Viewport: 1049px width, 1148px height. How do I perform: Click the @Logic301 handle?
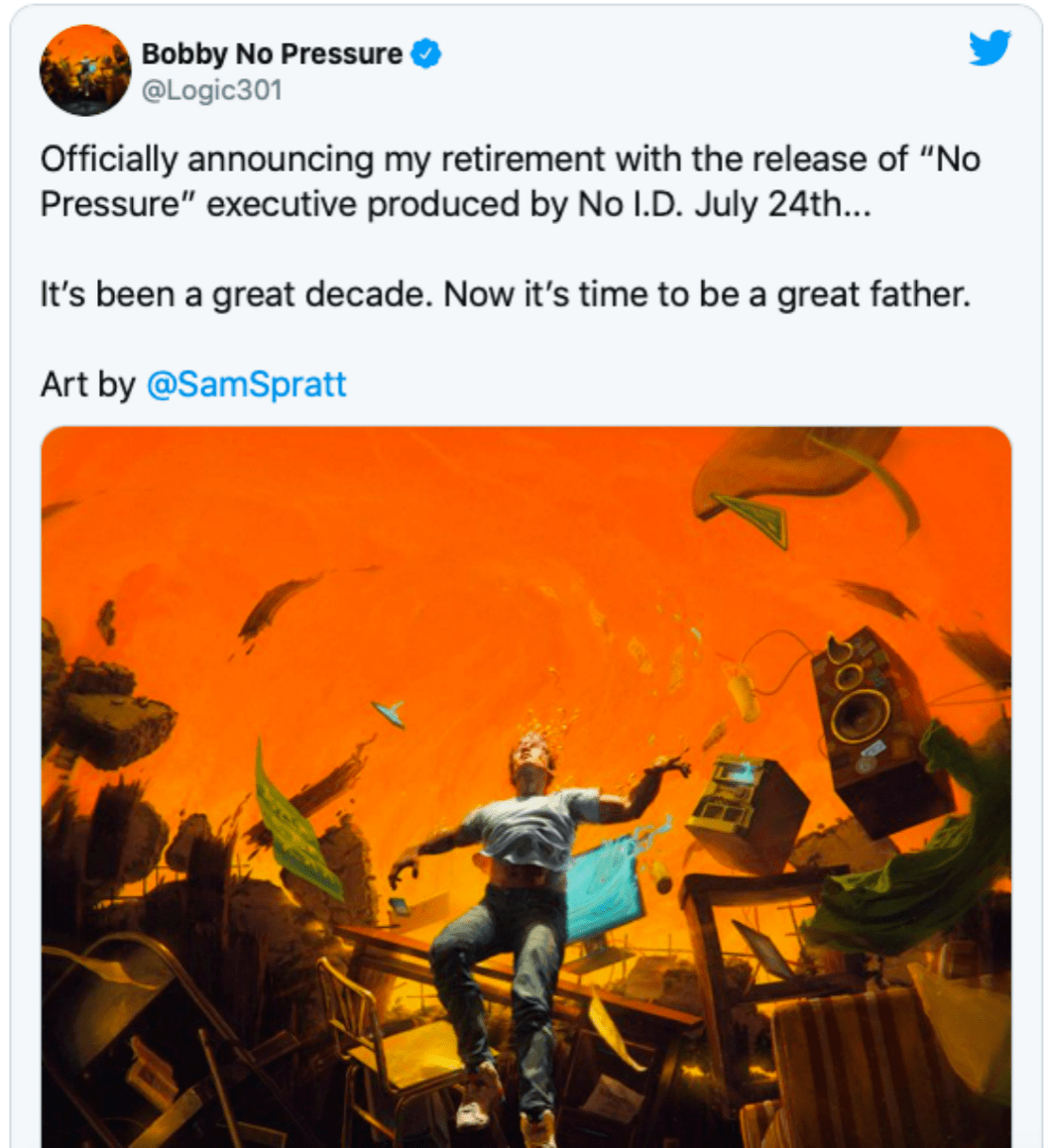click(212, 90)
